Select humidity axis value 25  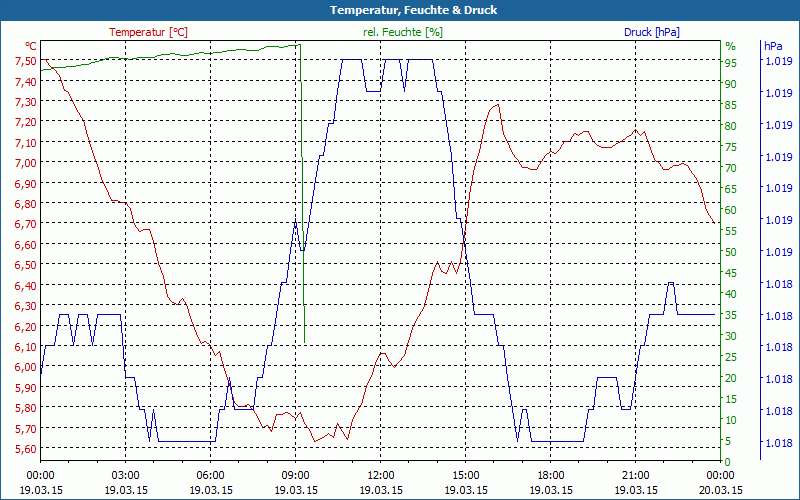tap(731, 358)
